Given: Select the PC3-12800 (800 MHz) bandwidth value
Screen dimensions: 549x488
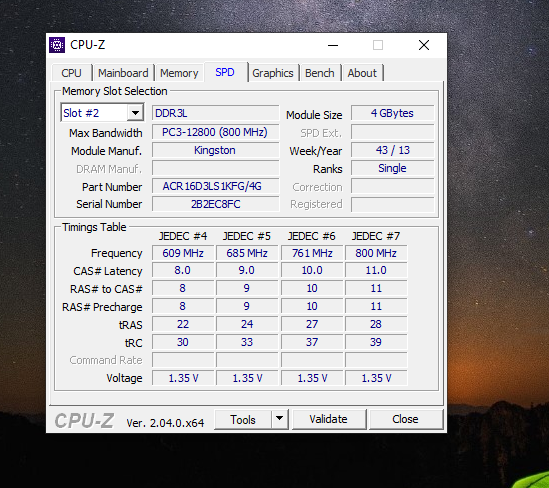Looking at the screenshot, I should [x=215, y=132].
